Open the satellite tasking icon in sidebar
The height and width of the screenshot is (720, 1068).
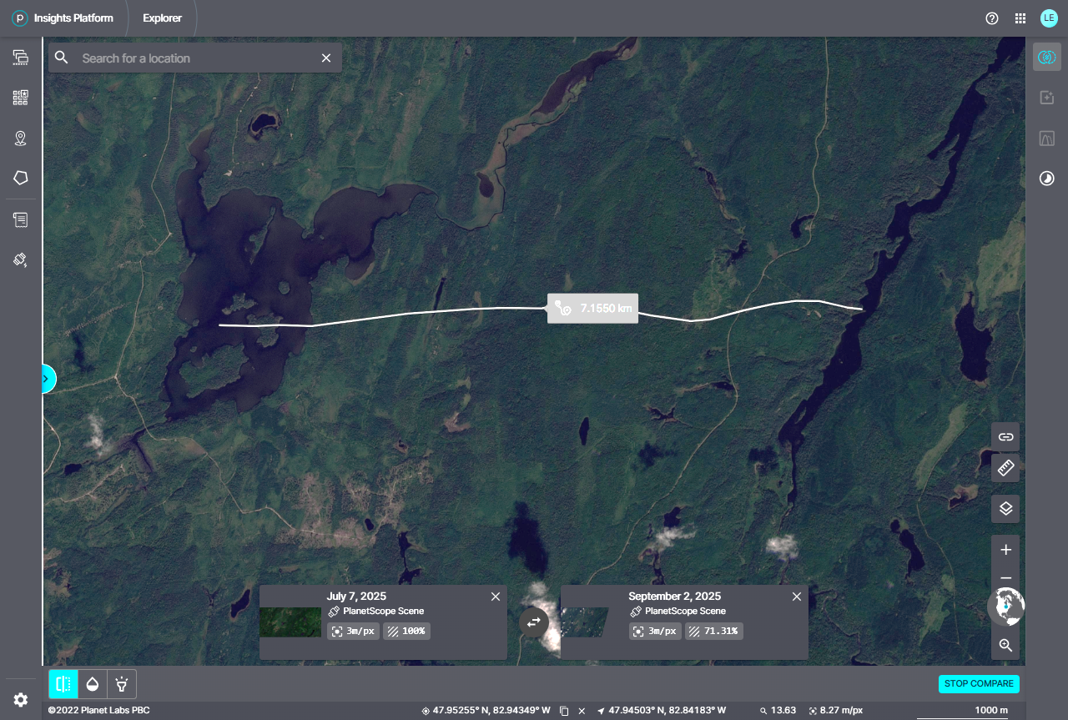[20, 260]
